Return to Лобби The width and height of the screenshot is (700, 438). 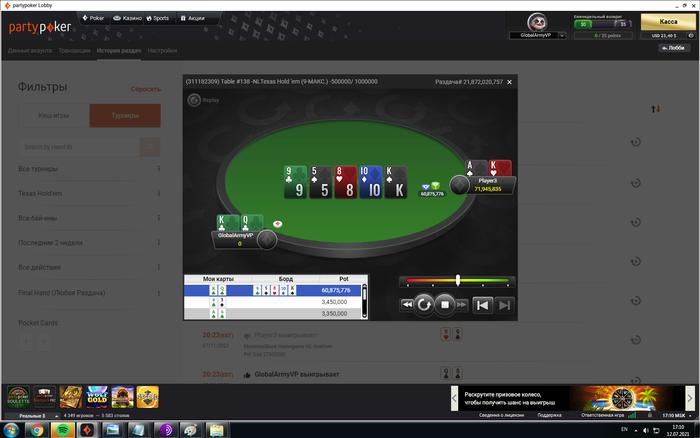[674, 48]
